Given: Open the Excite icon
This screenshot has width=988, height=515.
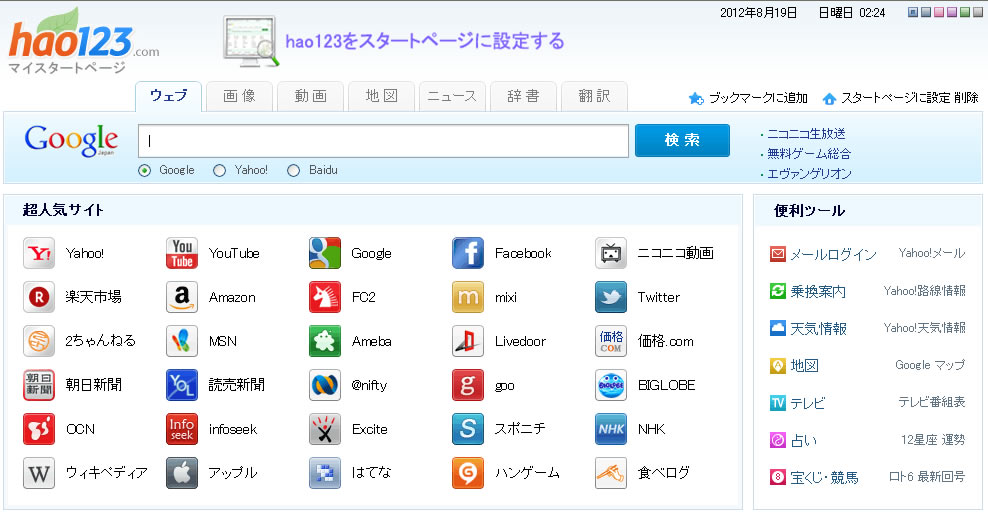Looking at the screenshot, I should [x=325, y=429].
